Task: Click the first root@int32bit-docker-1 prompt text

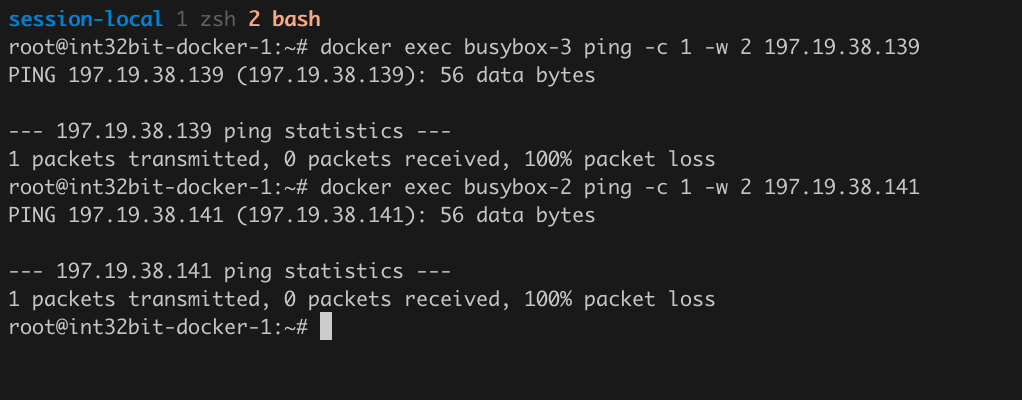Action: 158,48
